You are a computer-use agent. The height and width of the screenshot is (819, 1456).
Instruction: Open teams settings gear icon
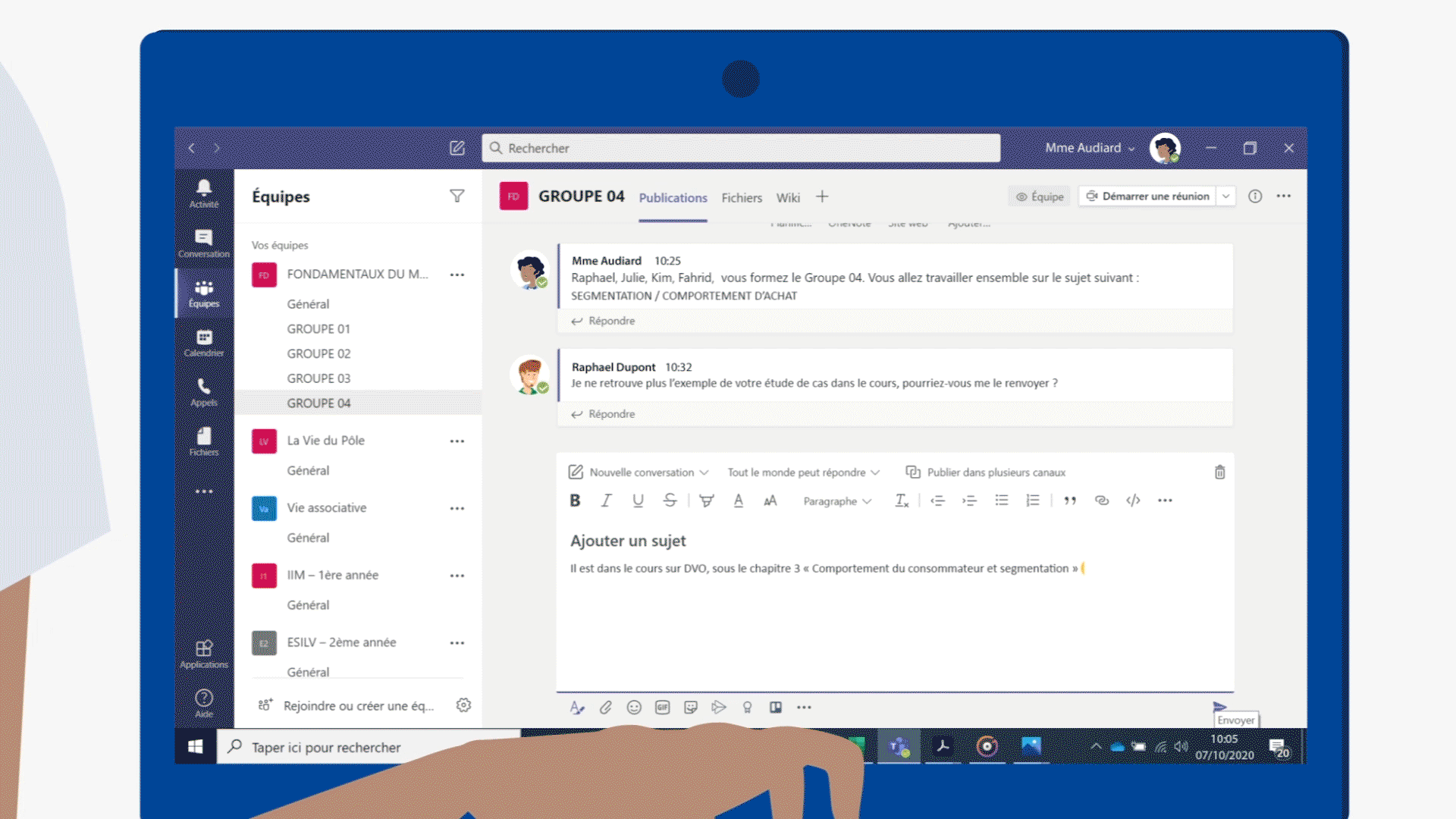(x=463, y=705)
